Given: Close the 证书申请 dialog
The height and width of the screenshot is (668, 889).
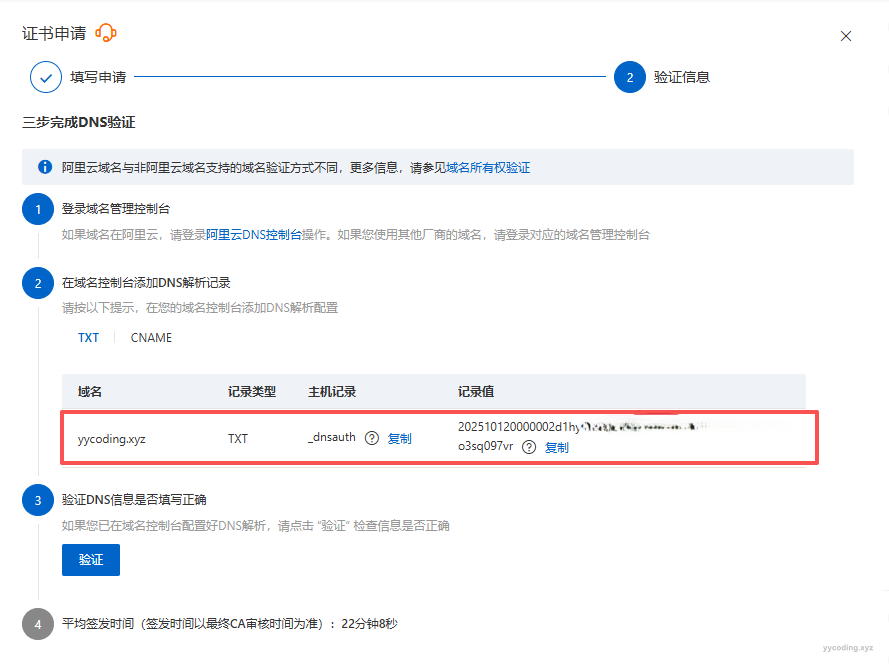Looking at the screenshot, I should pos(846,36).
